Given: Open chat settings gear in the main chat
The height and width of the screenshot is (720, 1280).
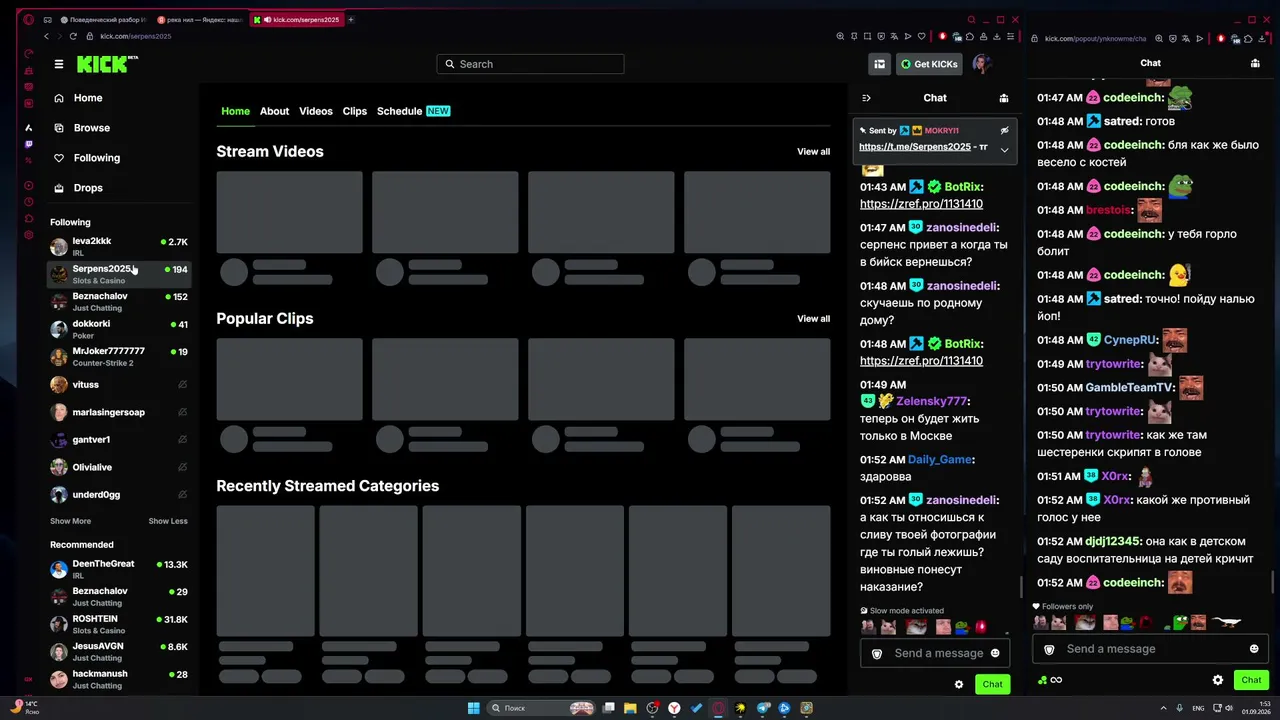Looking at the screenshot, I should pyautogui.click(x=959, y=684).
